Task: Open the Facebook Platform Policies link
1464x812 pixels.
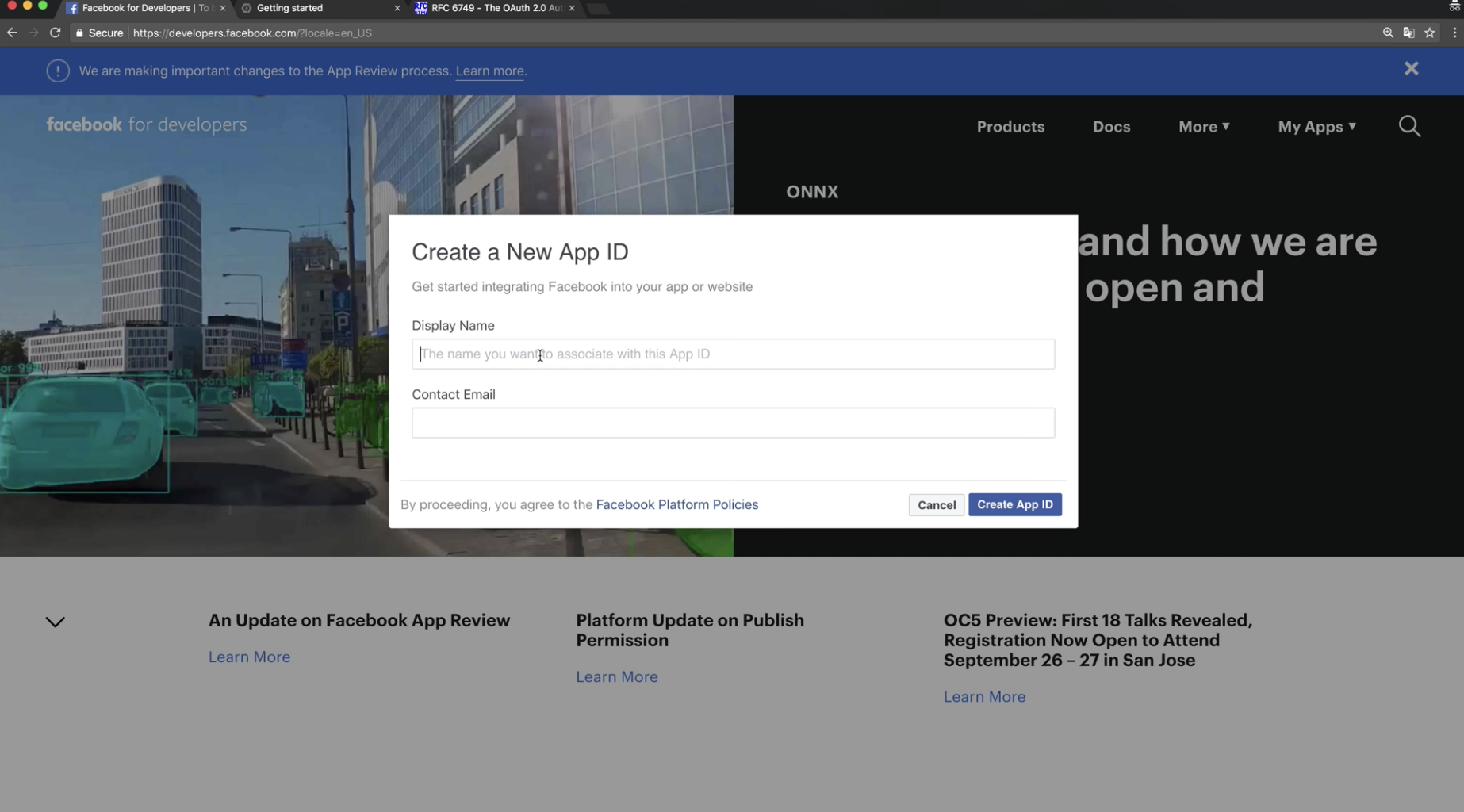Action: coord(676,504)
